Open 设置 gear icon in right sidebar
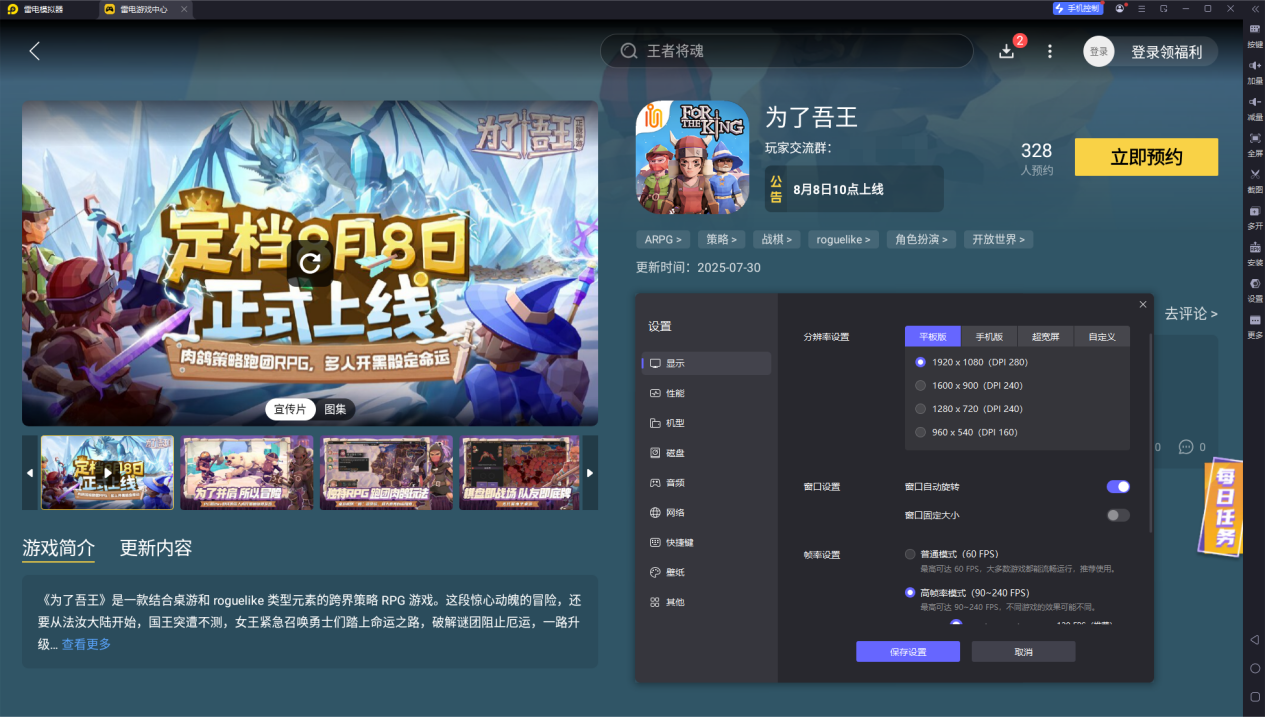This screenshot has width=1265, height=717. [1254, 283]
